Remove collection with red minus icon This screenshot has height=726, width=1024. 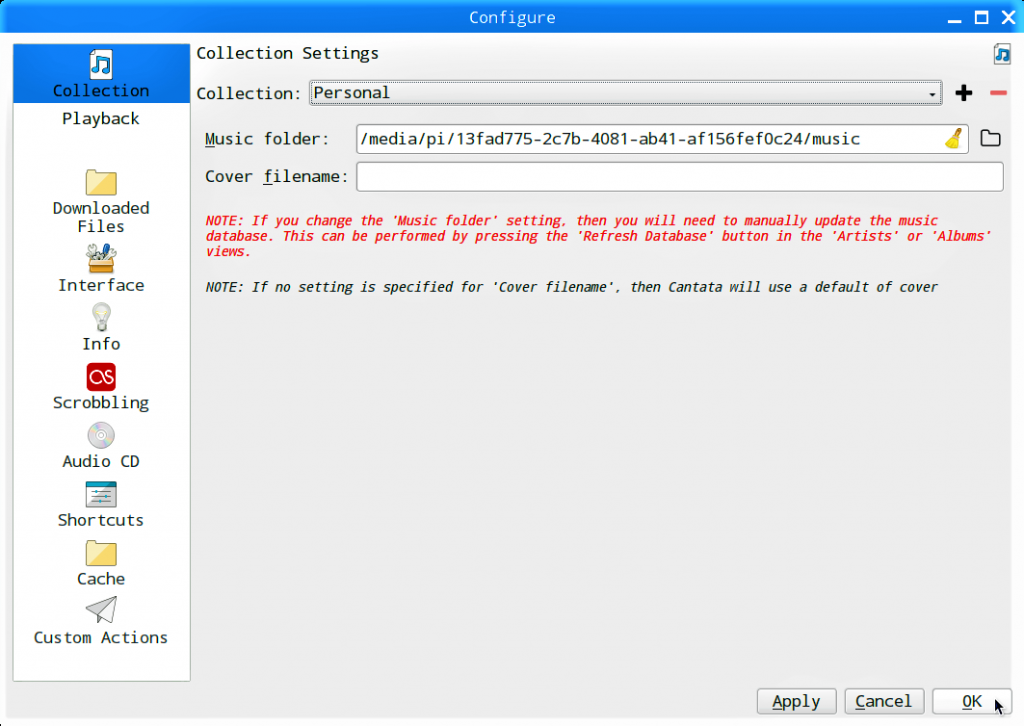click(998, 93)
